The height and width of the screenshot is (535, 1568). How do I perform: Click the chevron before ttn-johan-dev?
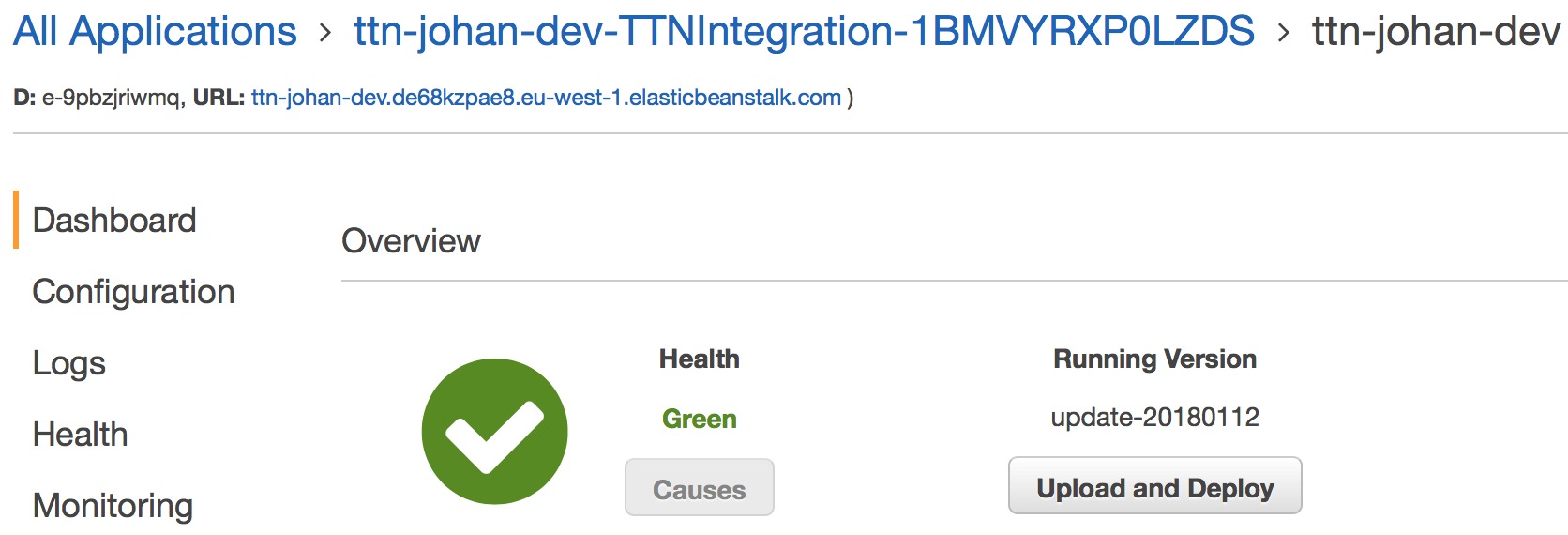pyautogui.click(x=1284, y=34)
